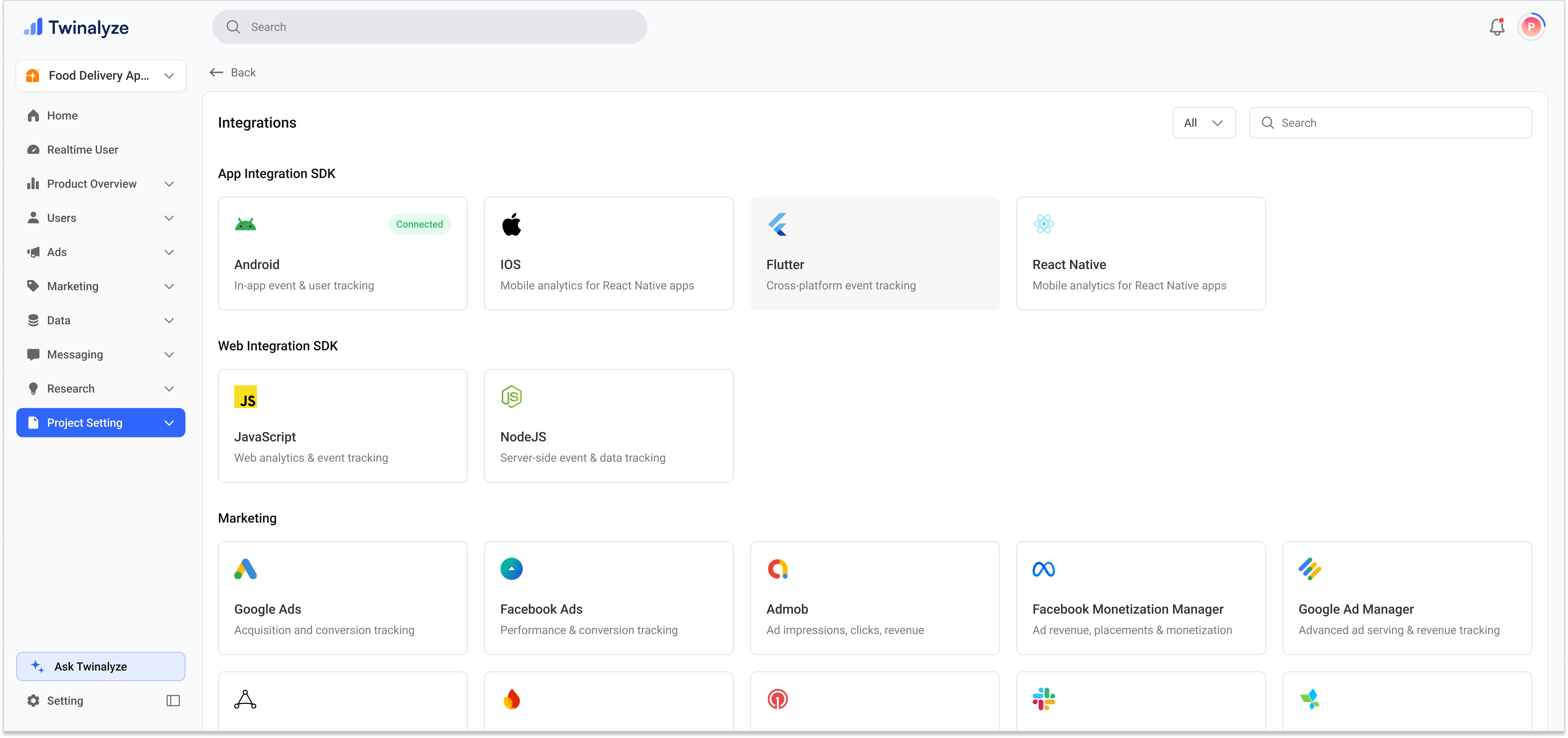Screen dimensions: 1568x738
Task: Click the Admob logo icon
Action: coord(778,569)
